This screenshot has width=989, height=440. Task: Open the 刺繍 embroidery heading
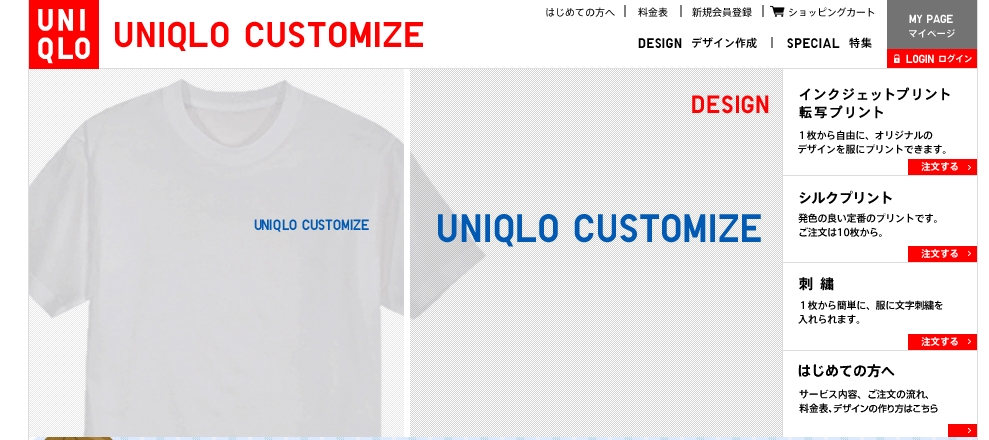[x=816, y=285]
